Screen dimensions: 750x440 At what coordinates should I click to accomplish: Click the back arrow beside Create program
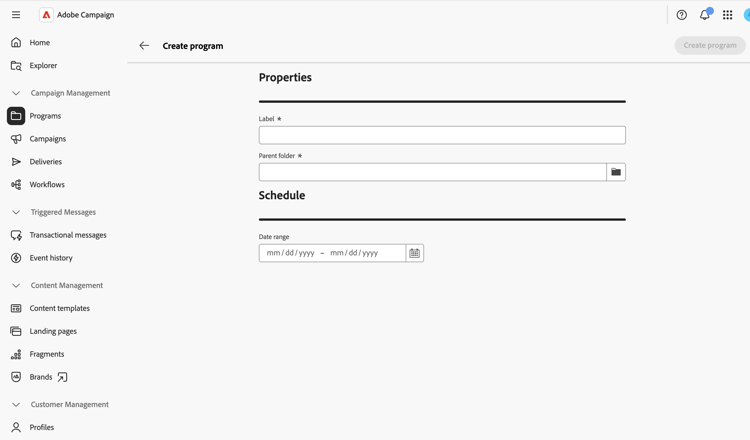point(144,45)
